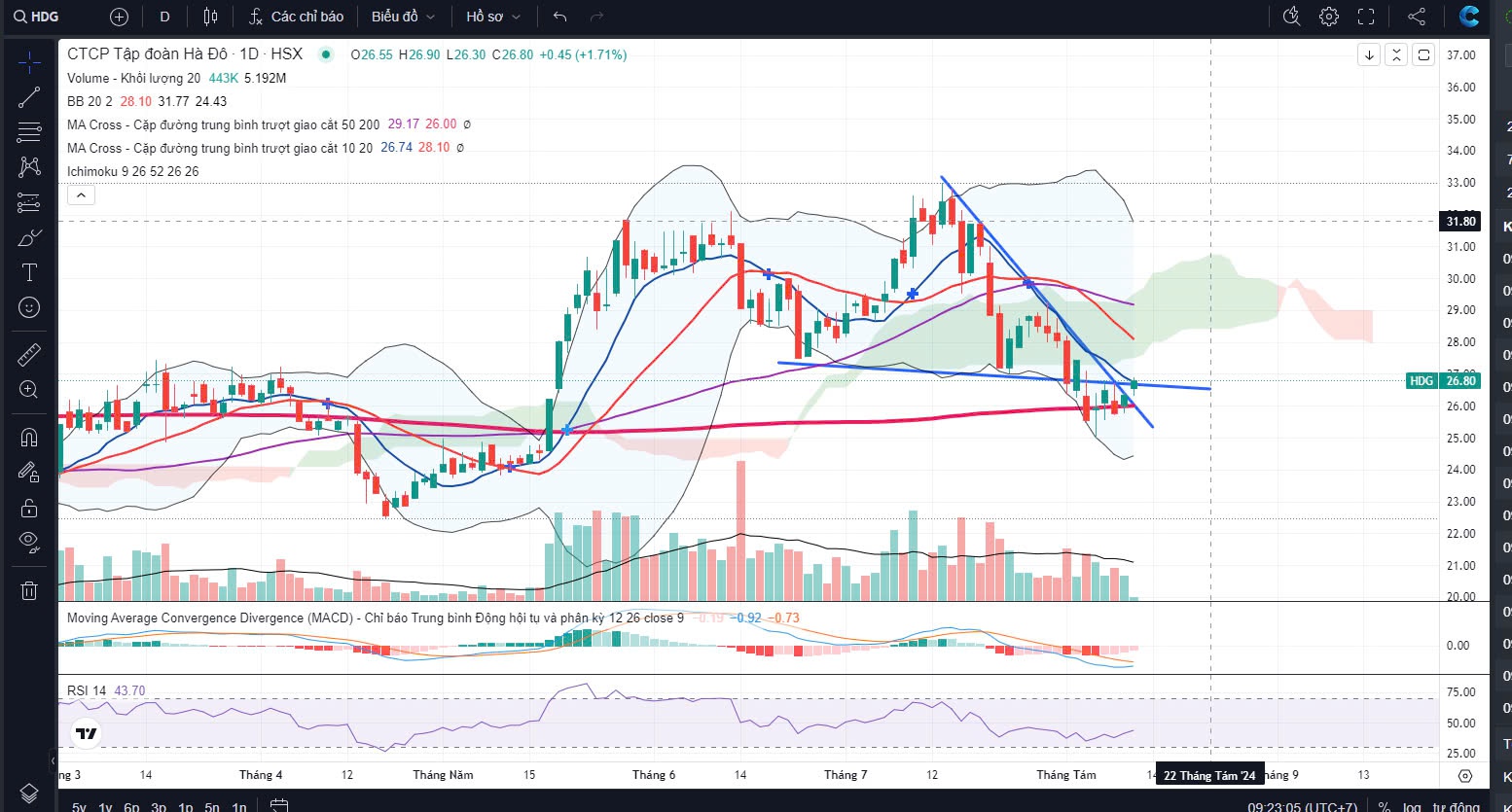The width and height of the screenshot is (1512, 812).
Task: Share the chart via share icon
Action: click(x=1417, y=17)
